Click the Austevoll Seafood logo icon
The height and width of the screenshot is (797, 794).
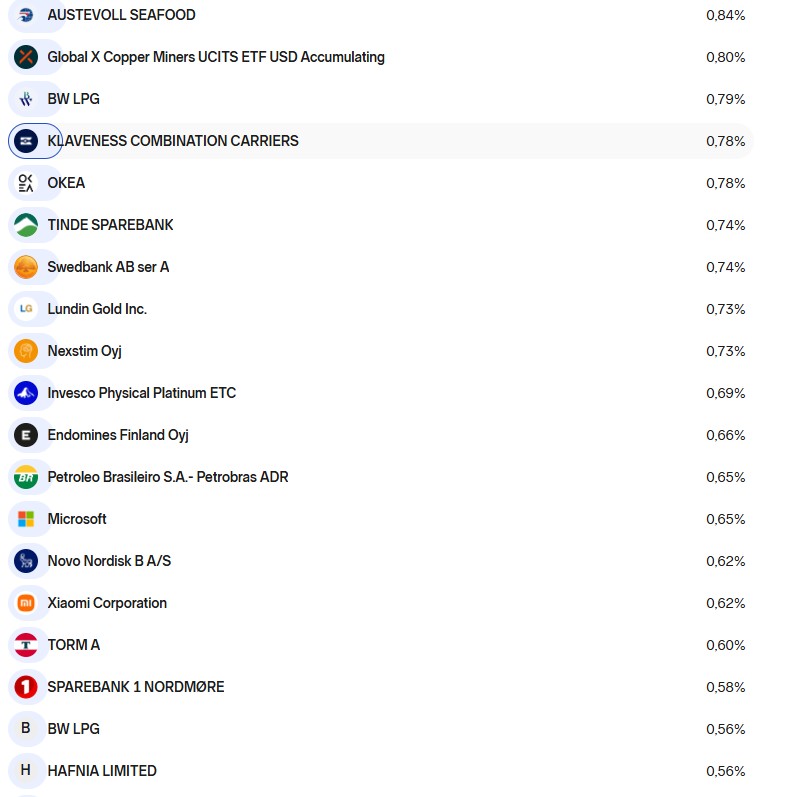point(26,15)
